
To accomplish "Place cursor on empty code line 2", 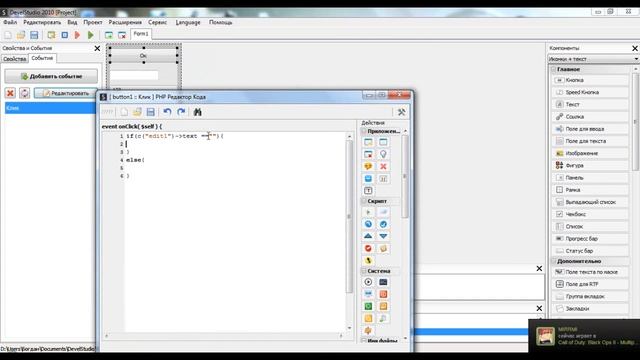I will tap(235, 144).
